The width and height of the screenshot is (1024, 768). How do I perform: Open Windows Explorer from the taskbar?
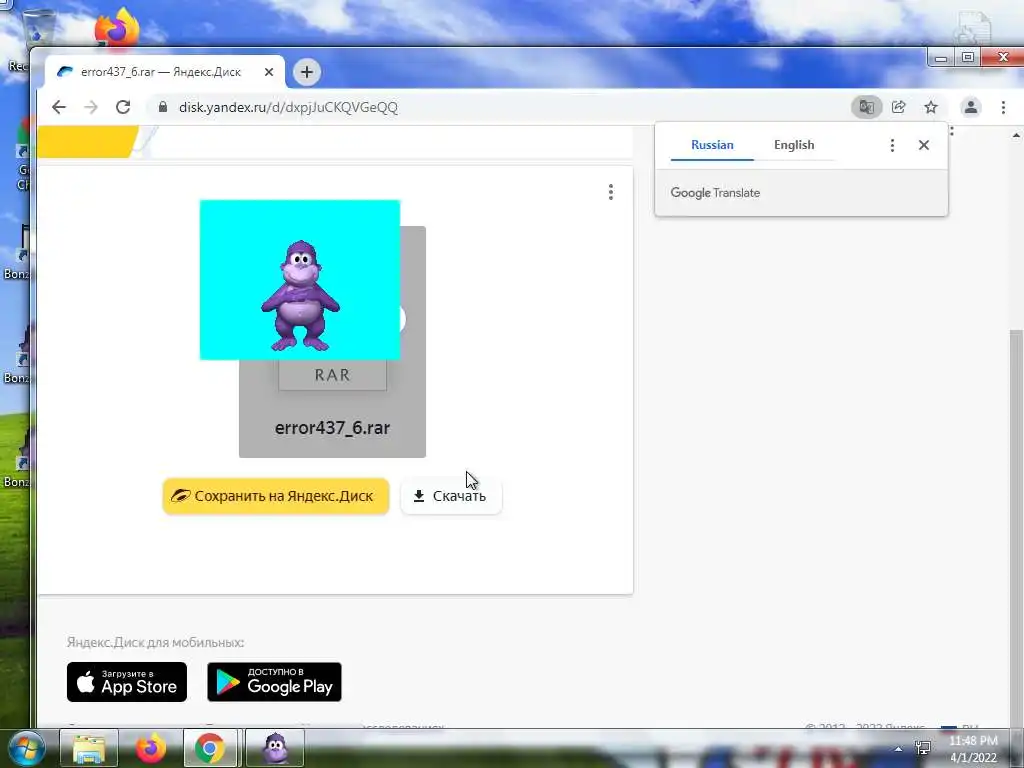(x=89, y=748)
